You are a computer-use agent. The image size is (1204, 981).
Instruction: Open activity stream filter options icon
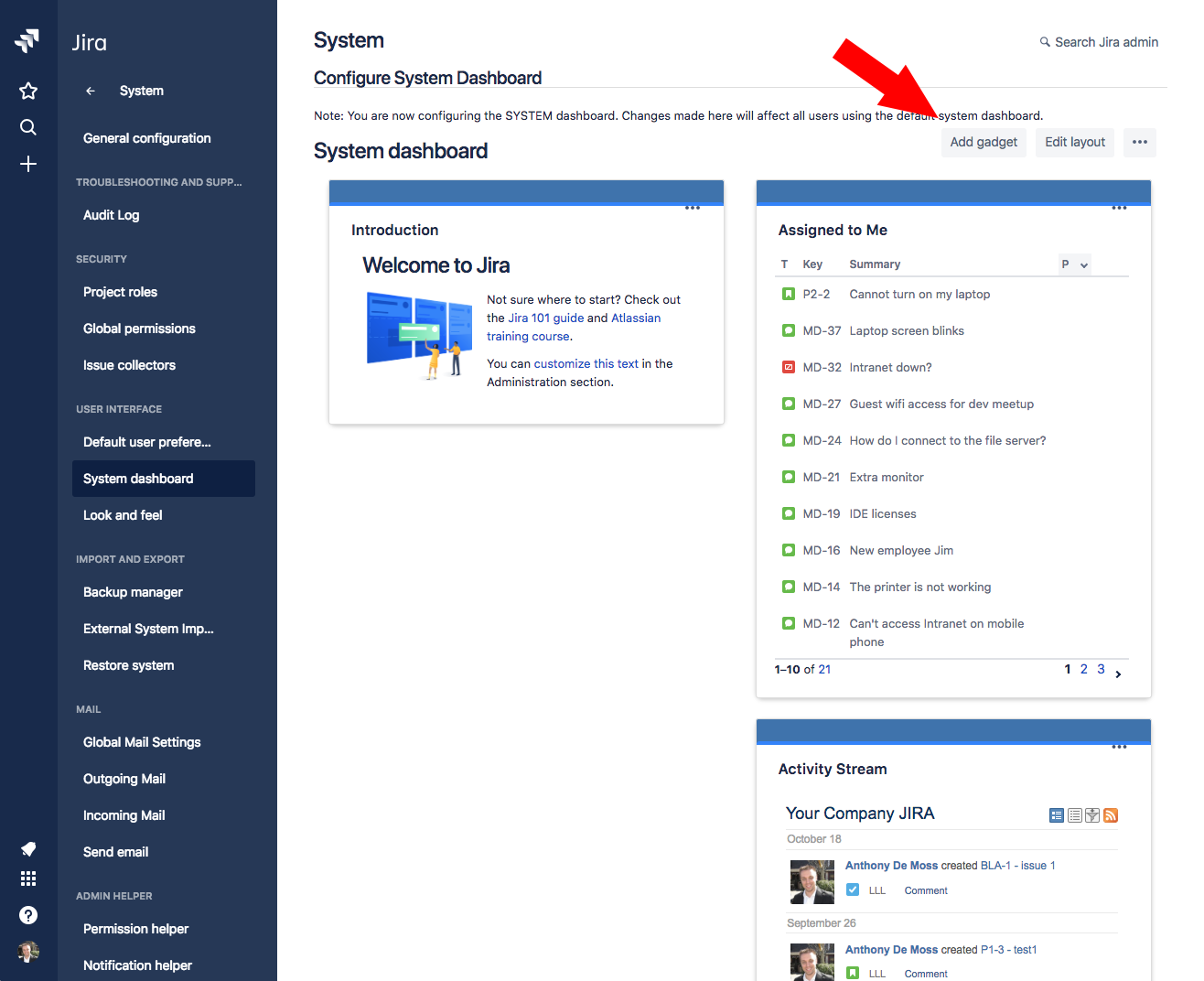1092,815
